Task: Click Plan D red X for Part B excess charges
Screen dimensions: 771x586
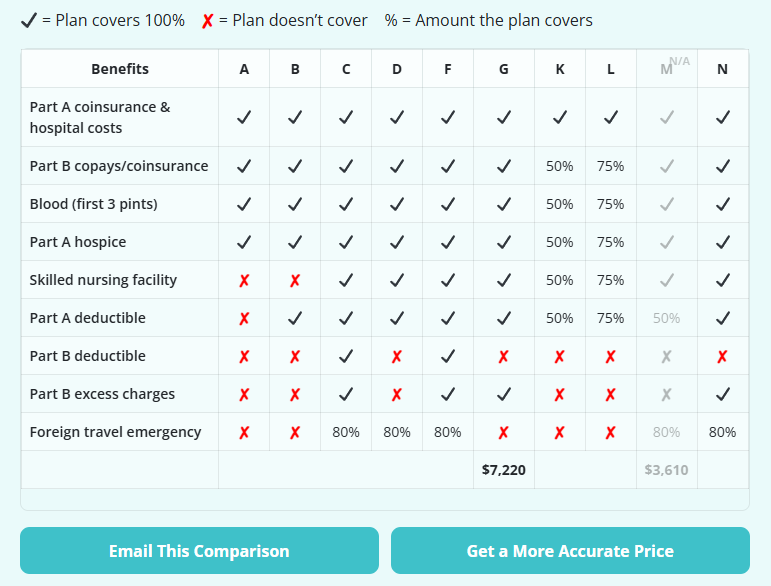Action: tap(397, 394)
